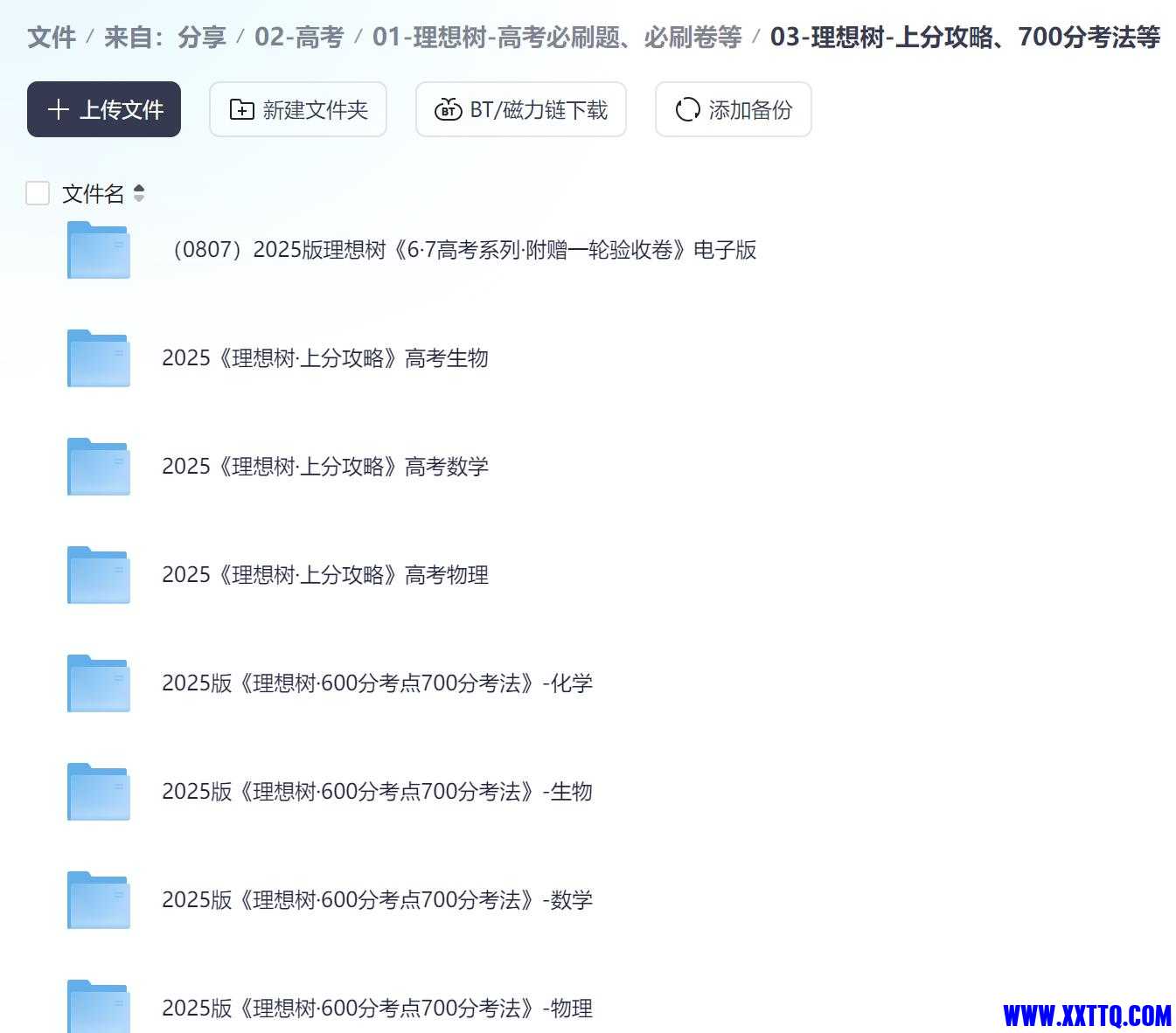The width and height of the screenshot is (1176, 1033).
Task: Open folder icon for (0807) 2025版理想树 电子版
Action: coord(99,250)
